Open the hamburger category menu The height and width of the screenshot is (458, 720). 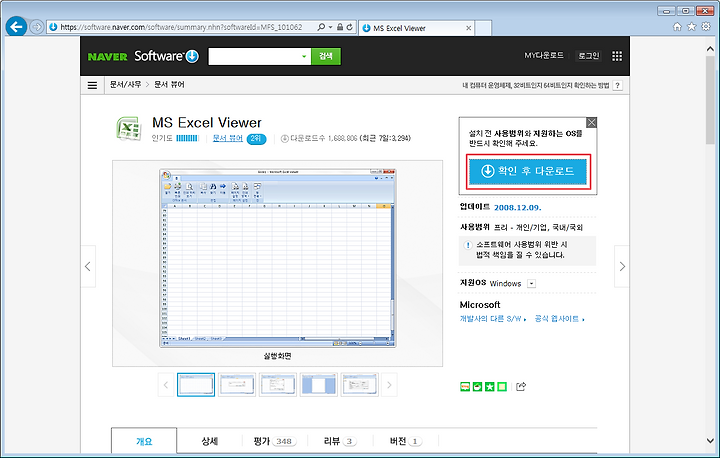pyautogui.click(x=92, y=85)
